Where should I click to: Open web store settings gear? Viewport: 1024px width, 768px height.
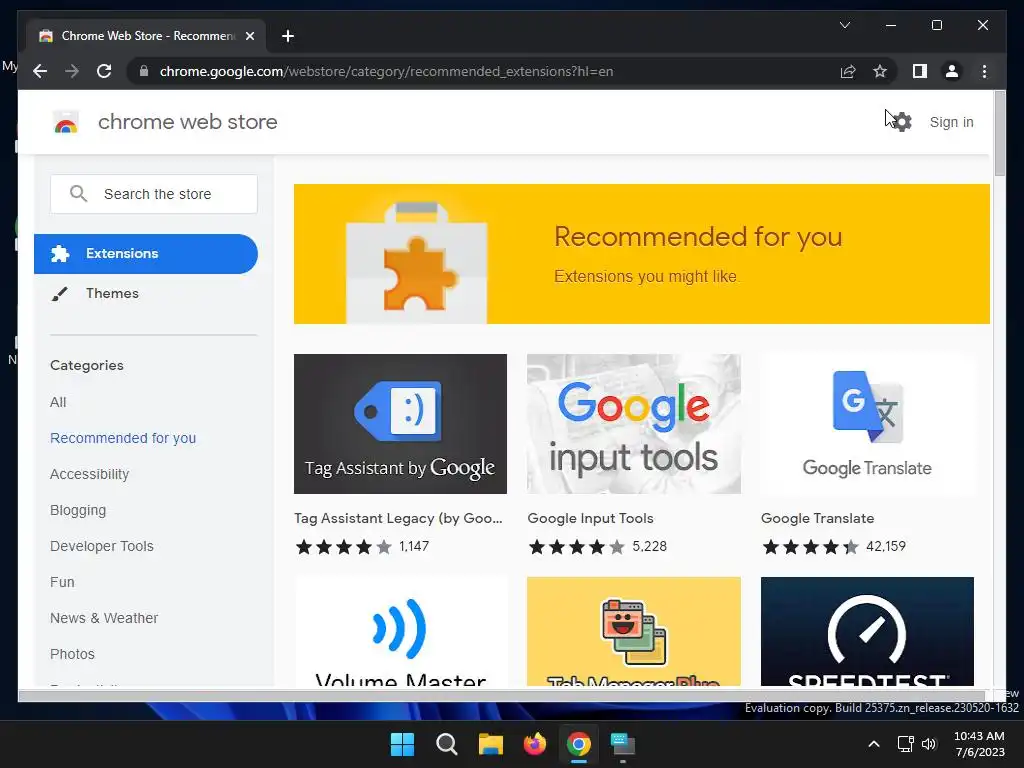pyautogui.click(x=902, y=122)
